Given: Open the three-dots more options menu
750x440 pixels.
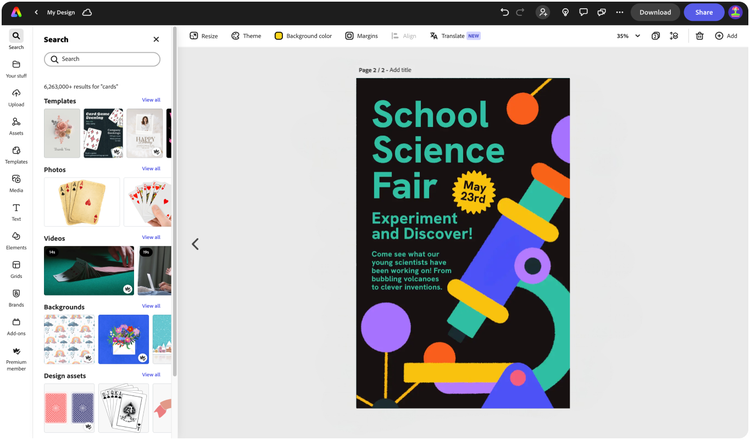Looking at the screenshot, I should click(620, 12).
